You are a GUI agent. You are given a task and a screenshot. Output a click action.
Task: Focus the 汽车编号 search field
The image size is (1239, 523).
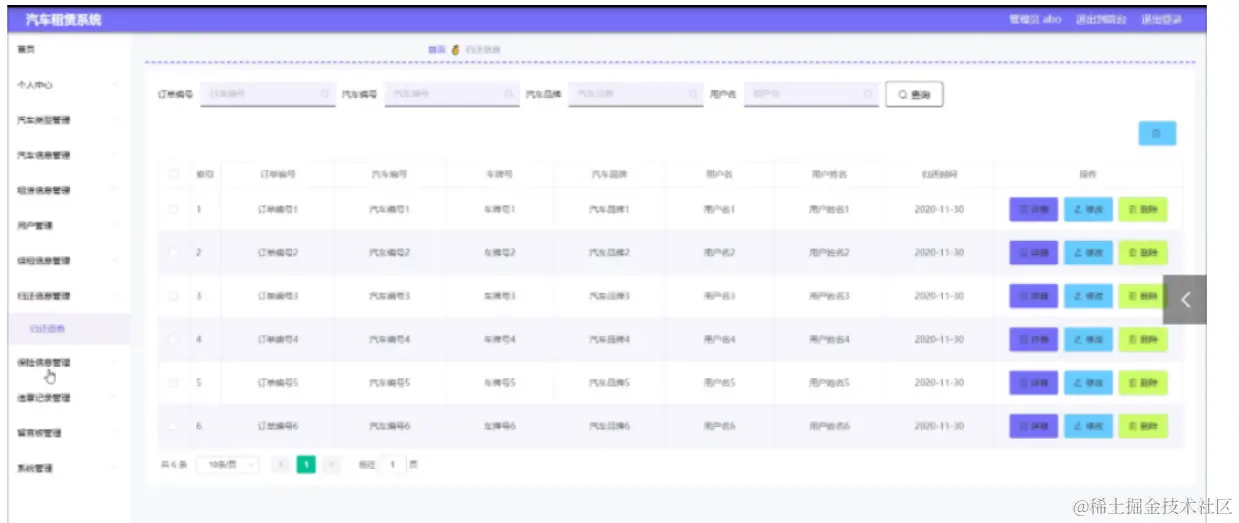pyautogui.click(x=451, y=94)
